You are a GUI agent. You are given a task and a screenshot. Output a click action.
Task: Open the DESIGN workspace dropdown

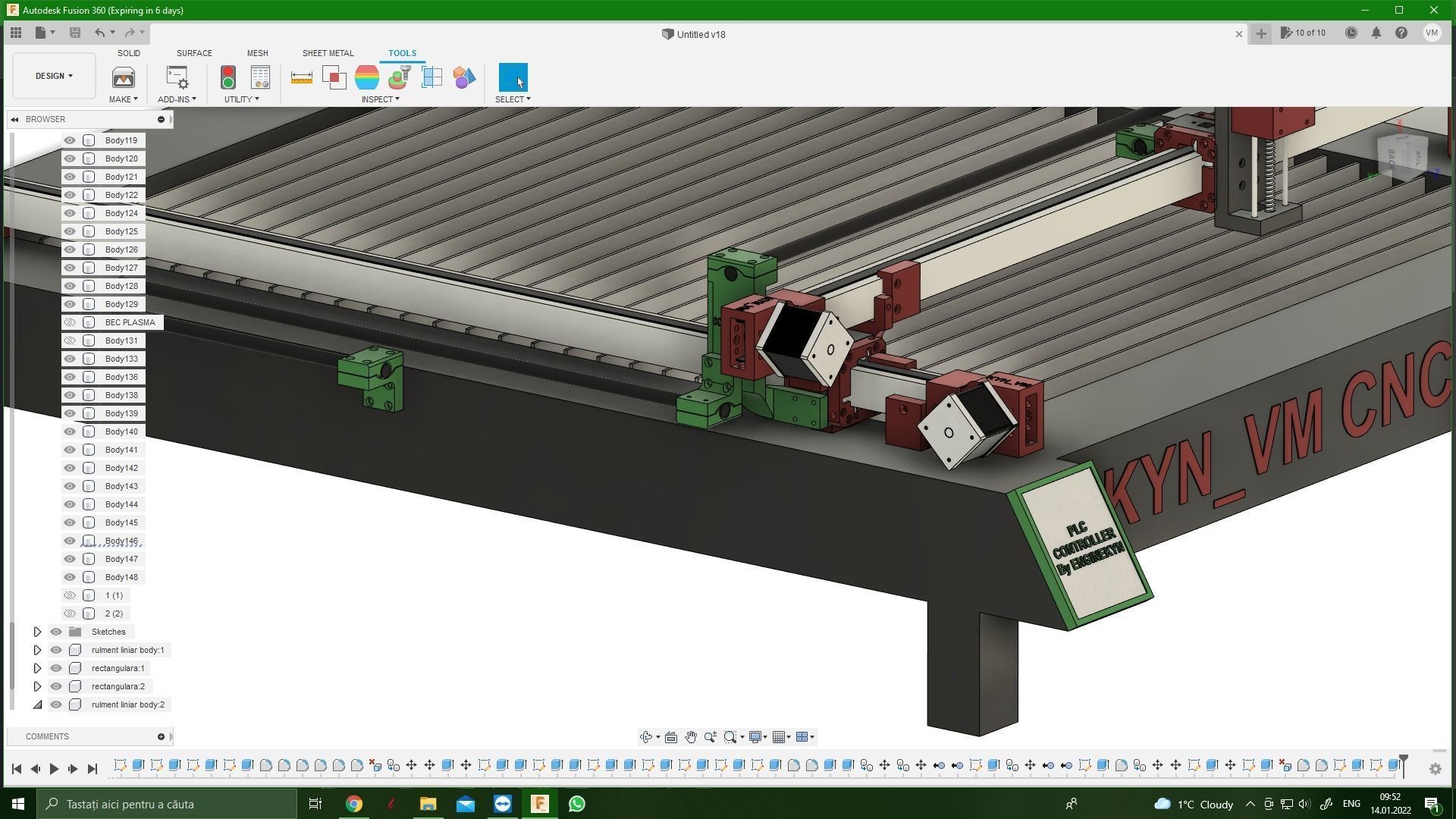[54, 76]
